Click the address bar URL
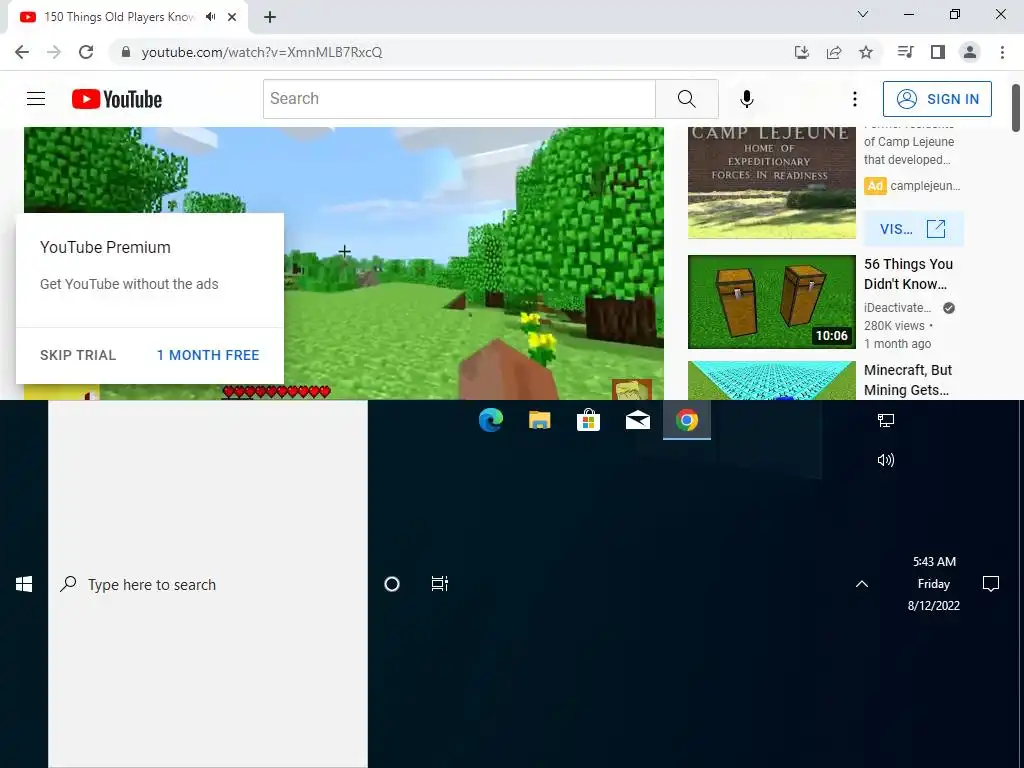Image resolution: width=1024 pixels, height=768 pixels. [262, 52]
